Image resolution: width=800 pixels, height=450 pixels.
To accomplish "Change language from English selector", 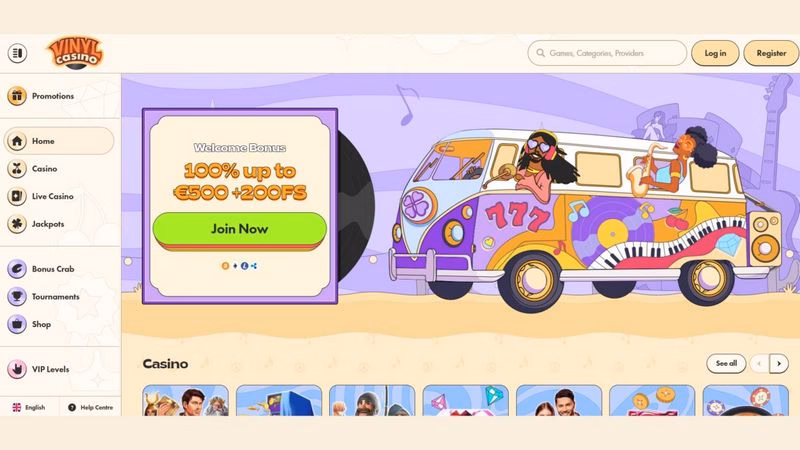I will click(29, 407).
